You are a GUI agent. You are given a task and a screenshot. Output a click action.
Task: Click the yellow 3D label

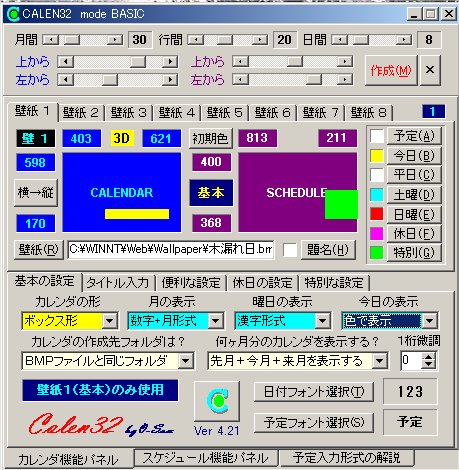coord(121,138)
